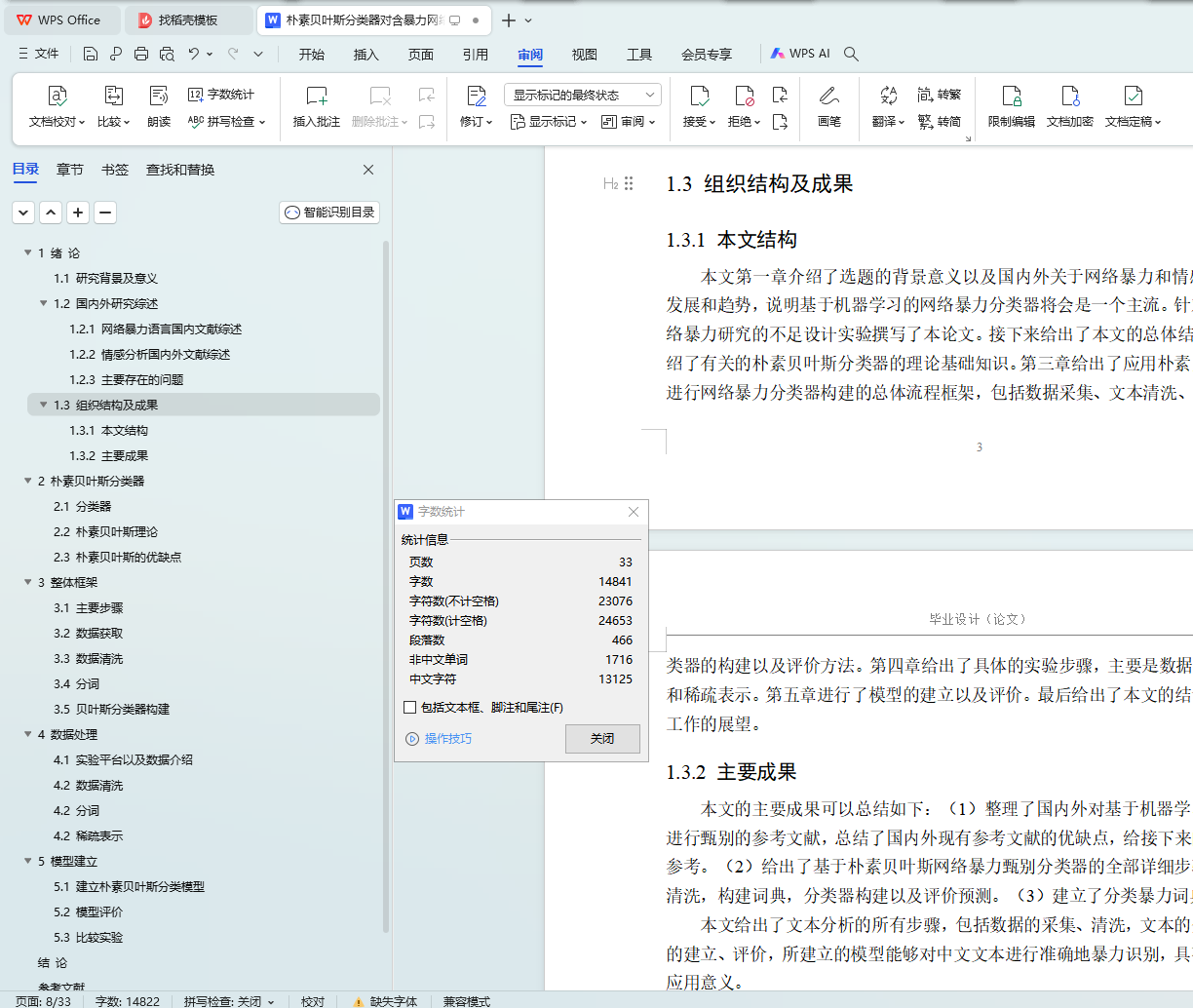The image size is (1193, 1008).
Task: Switch to the 视图 ribbon tab
Action: point(584,55)
